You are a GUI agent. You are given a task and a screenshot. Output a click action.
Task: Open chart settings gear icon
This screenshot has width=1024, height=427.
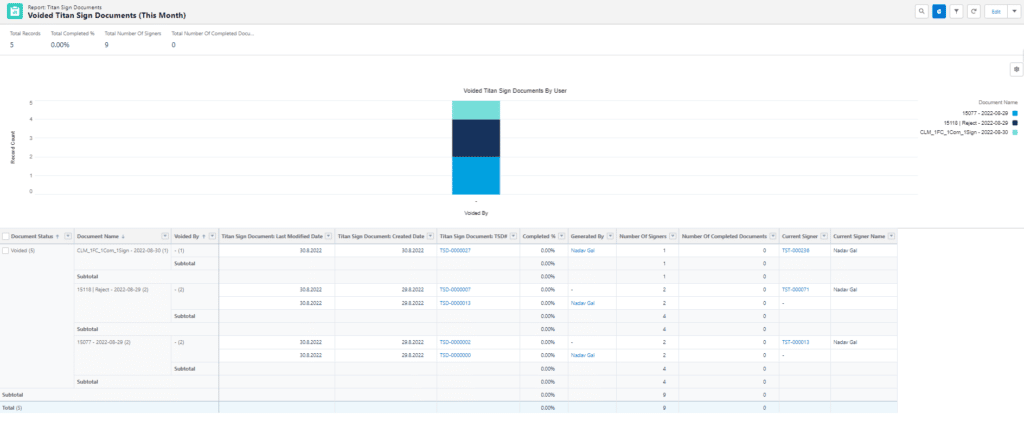1016,69
